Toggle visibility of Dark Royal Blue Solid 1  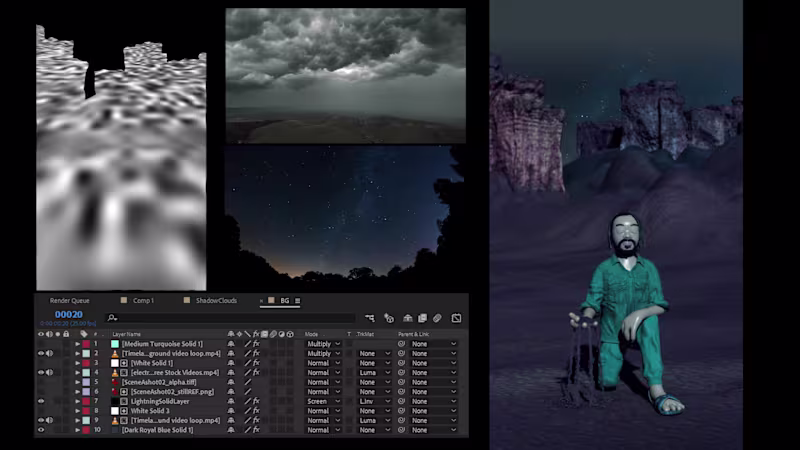(41, 430)
